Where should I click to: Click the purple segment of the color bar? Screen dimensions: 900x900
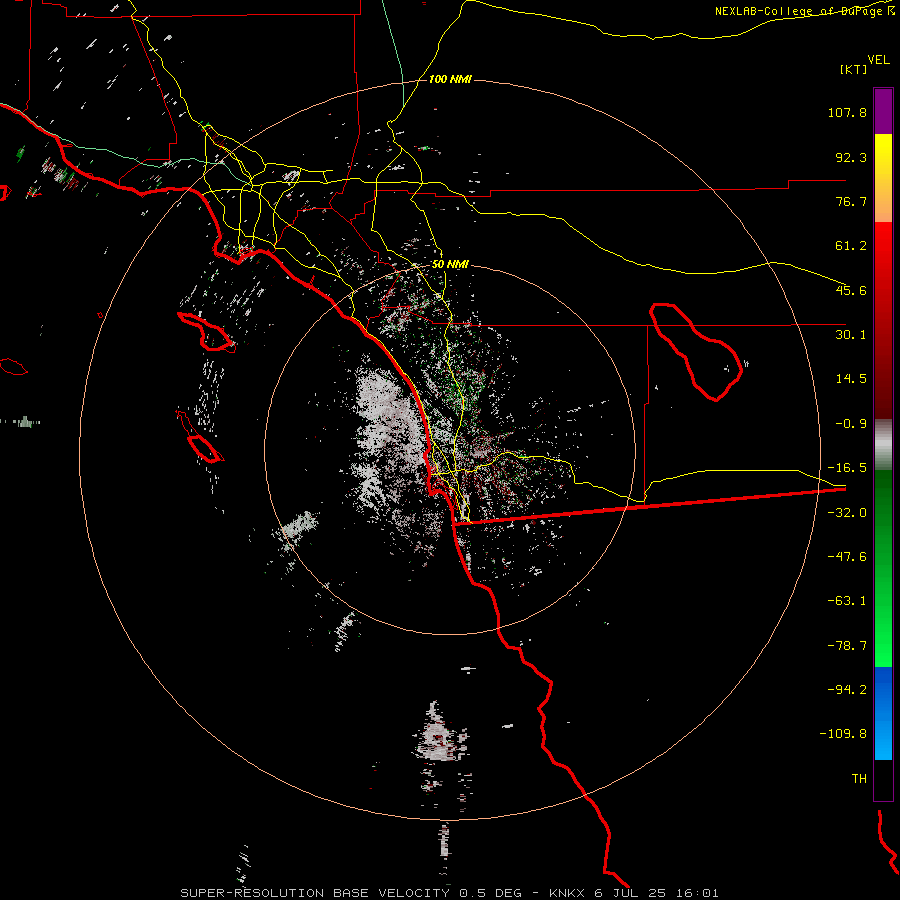tap(883, 111)
